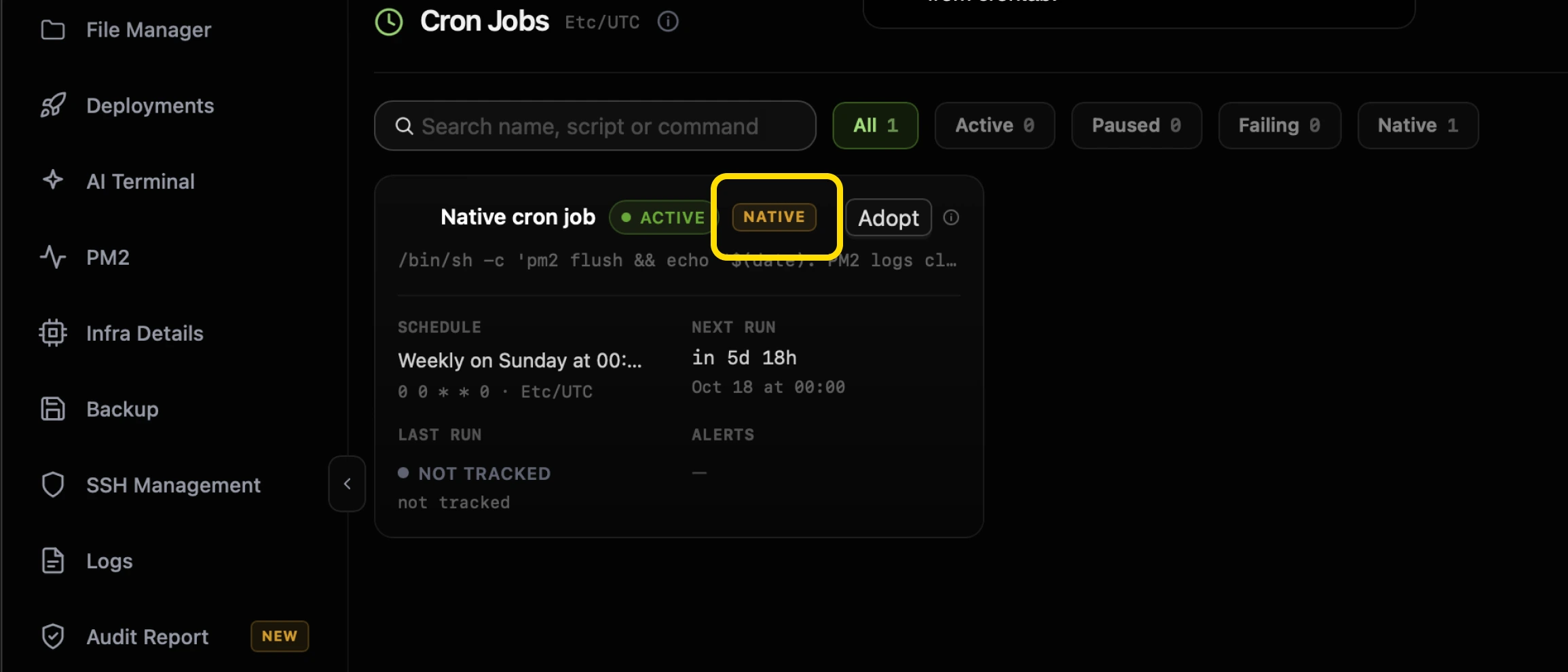Screen dimensions: 1568x672
Task: Click the search magnifier icon
Action: [404, 126]
